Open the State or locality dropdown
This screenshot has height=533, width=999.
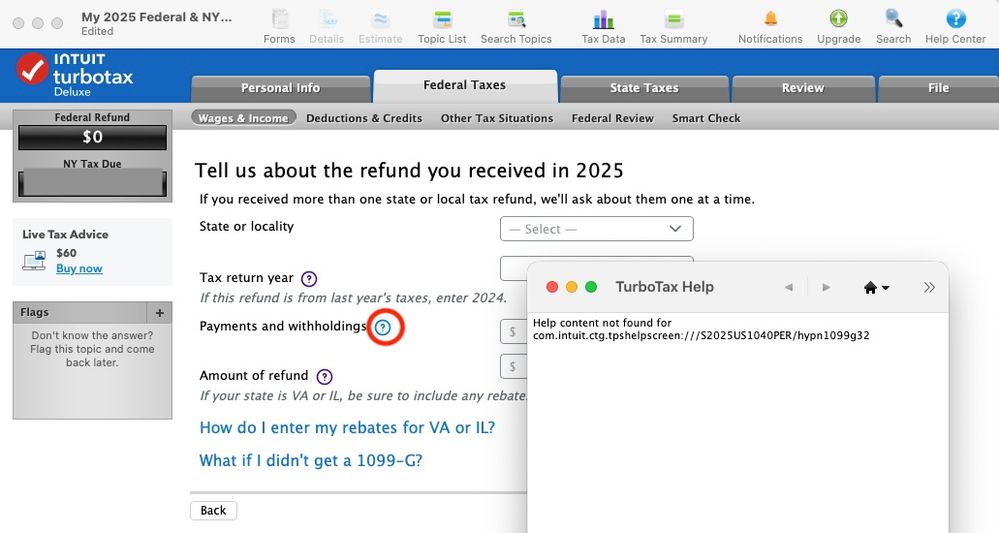tap(596, 229)
